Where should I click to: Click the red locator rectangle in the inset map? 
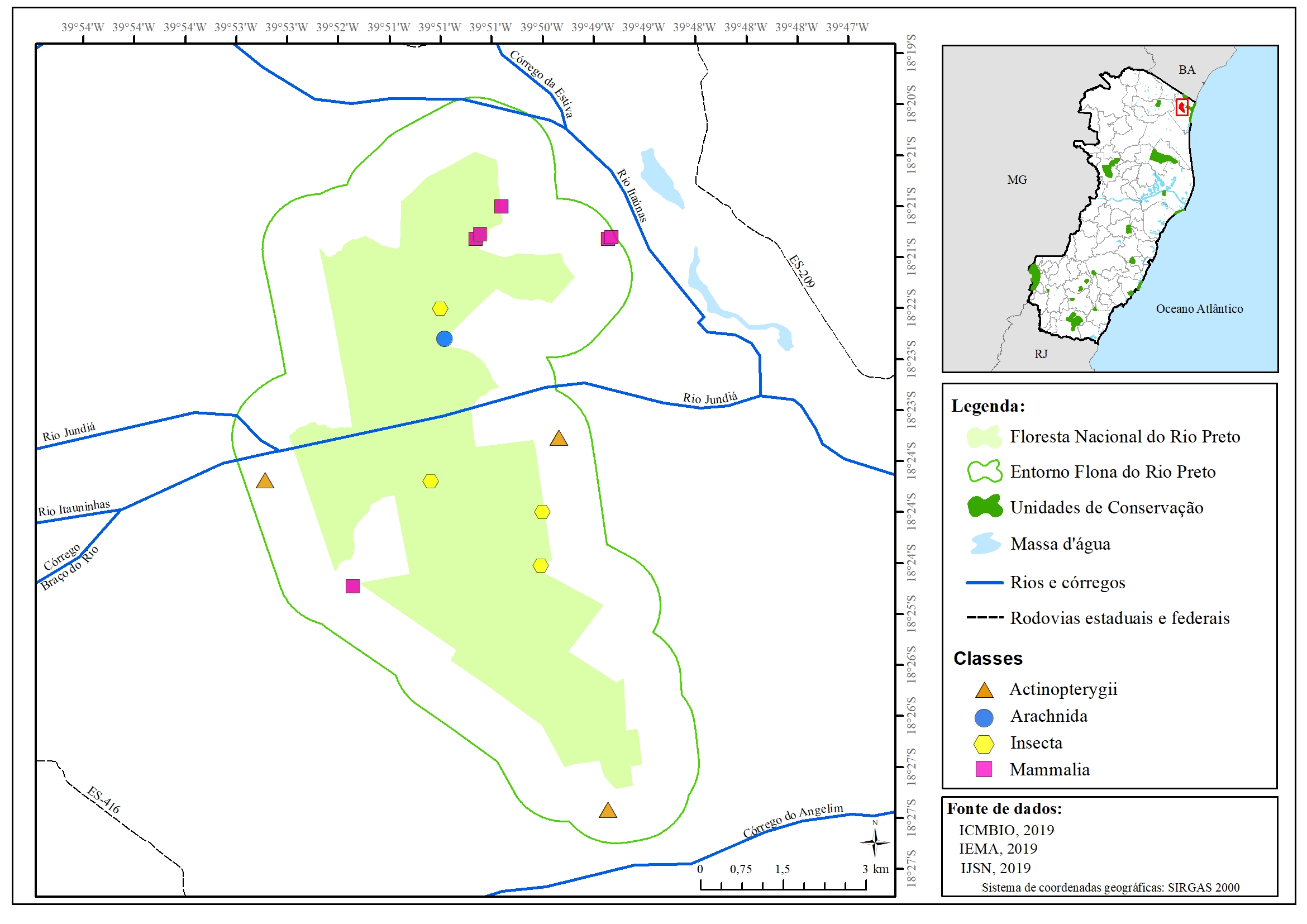(1182, 107)
